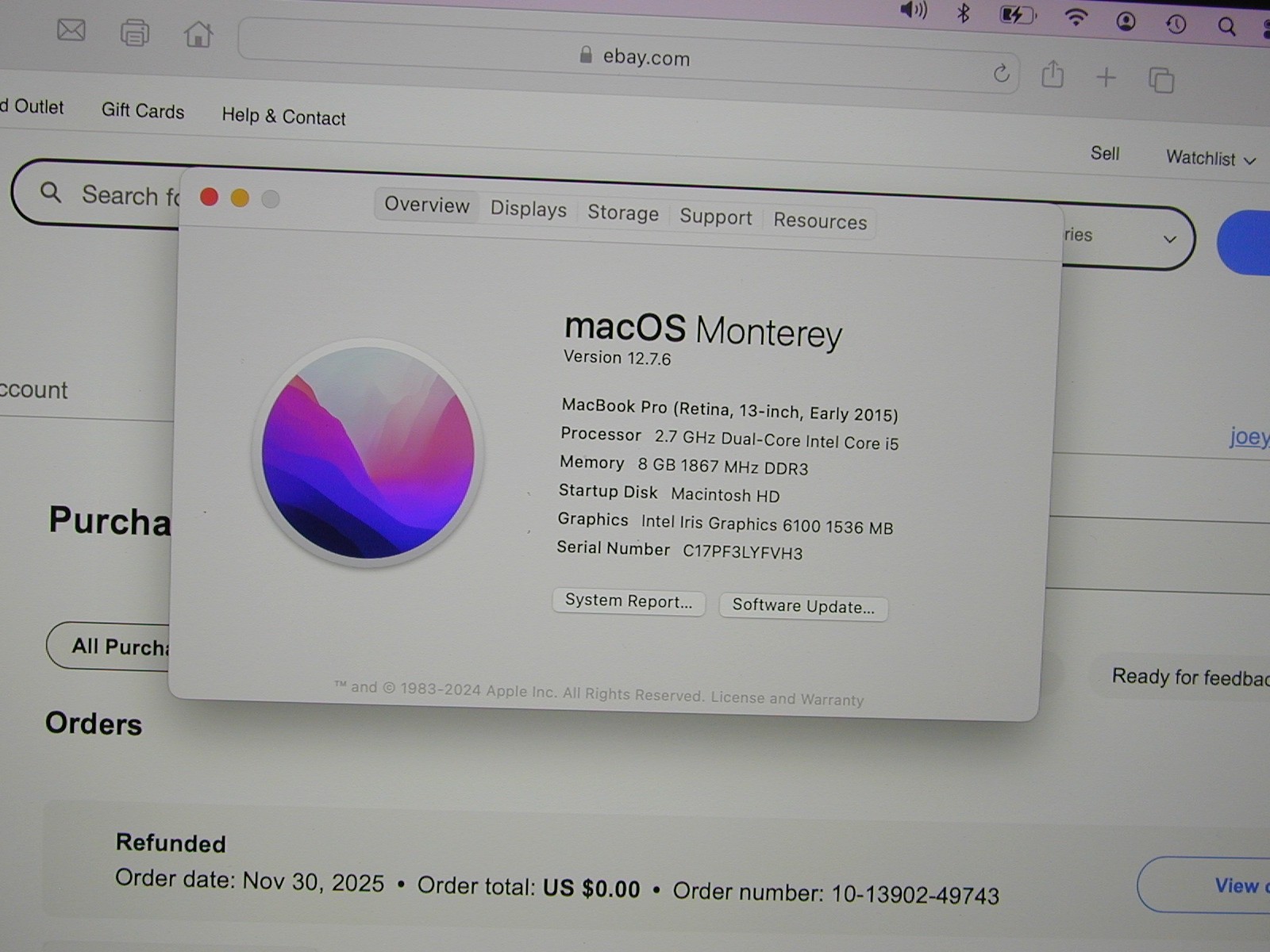The width and height of the screenshot is (1270, 952).
Task: Click Intel Iris Graphics 6100 value
Action: (767, 524)
